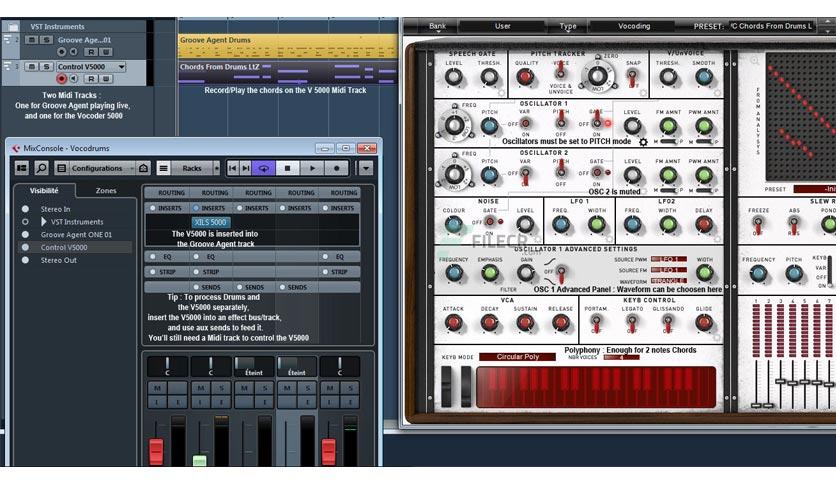Expand VST Instruments in the visibility list

43,222
